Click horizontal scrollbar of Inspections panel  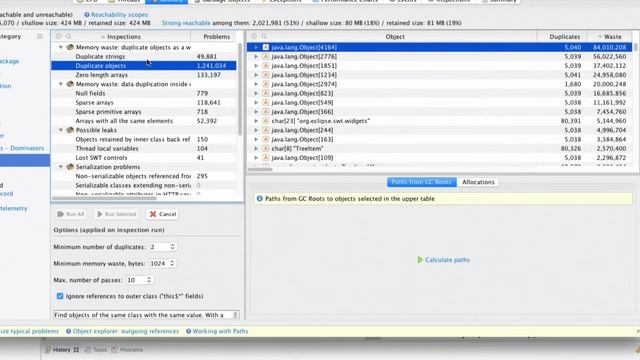[104, 198]
